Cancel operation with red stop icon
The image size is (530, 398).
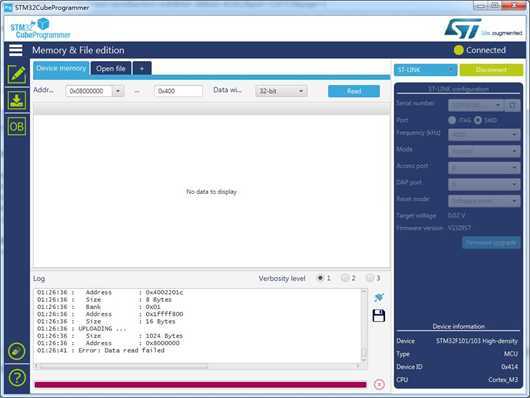(x=379, y=384)
